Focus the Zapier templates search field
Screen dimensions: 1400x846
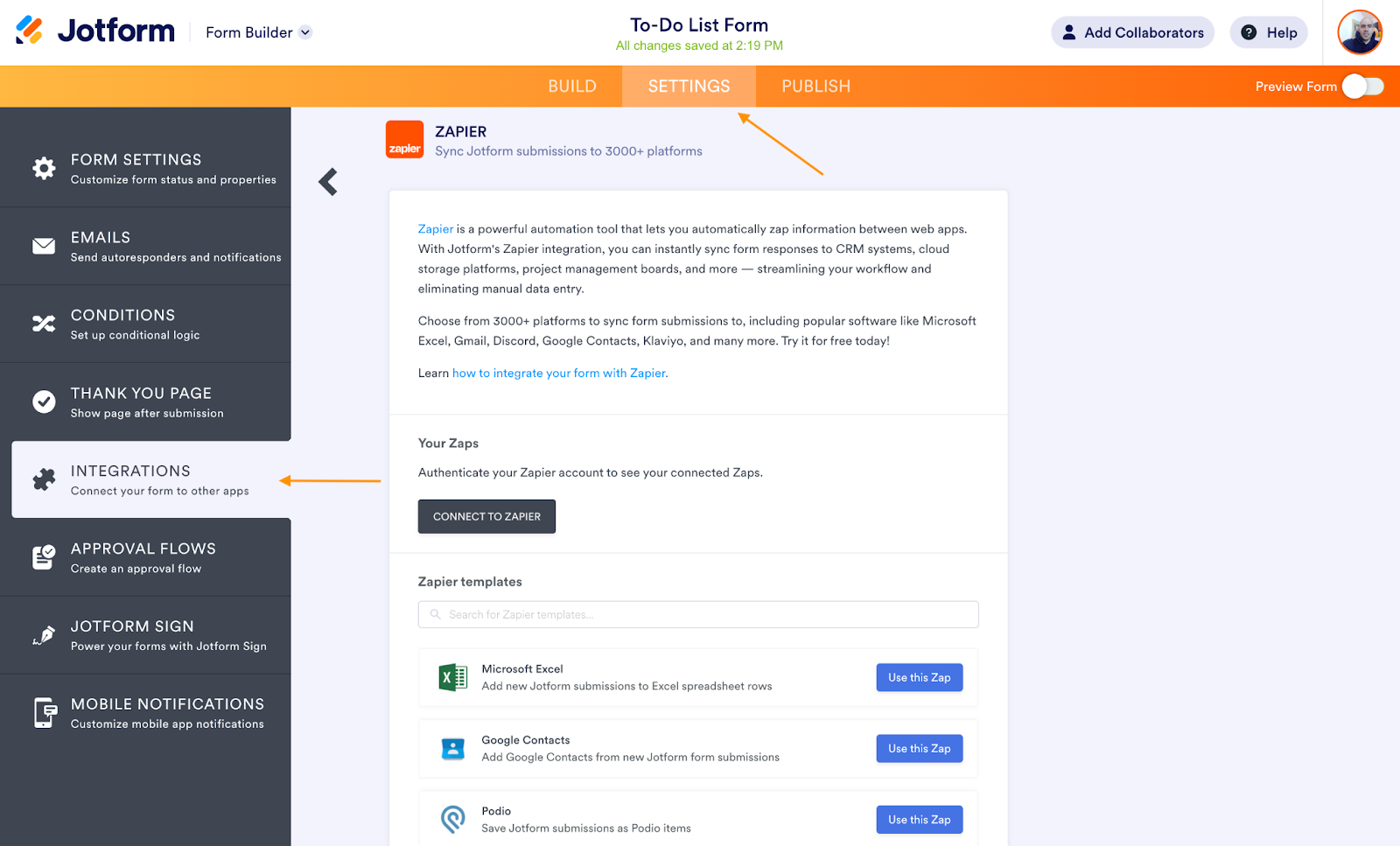698,614
